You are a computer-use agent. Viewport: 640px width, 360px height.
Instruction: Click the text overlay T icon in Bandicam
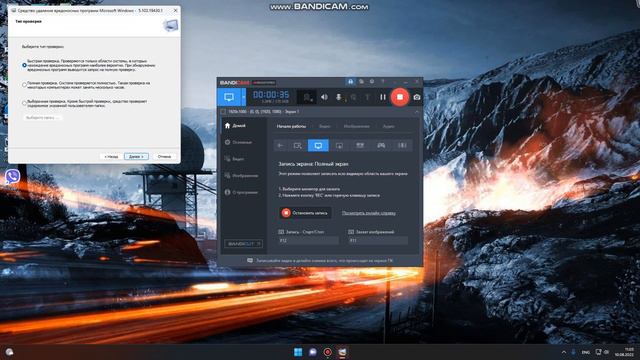[x=367, y=97]
